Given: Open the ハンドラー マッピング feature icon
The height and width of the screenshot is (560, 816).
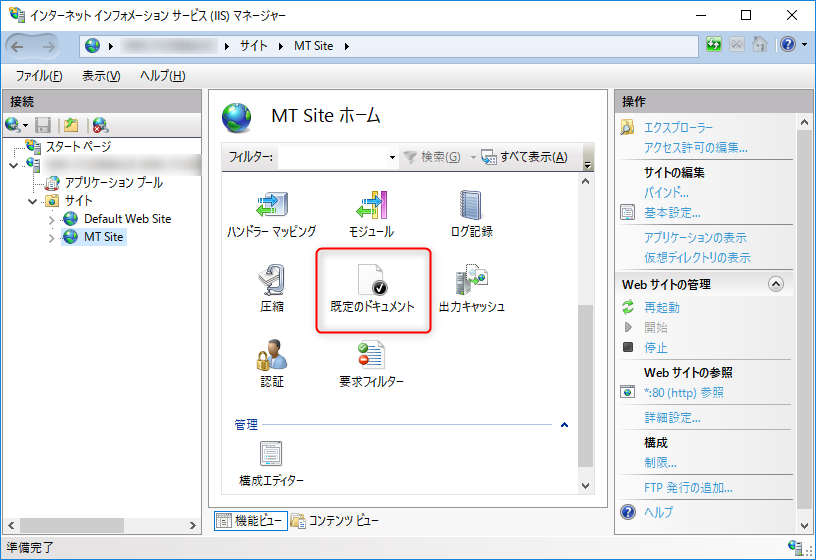Looking at the screenshot, I should click(x=271, y=212).
